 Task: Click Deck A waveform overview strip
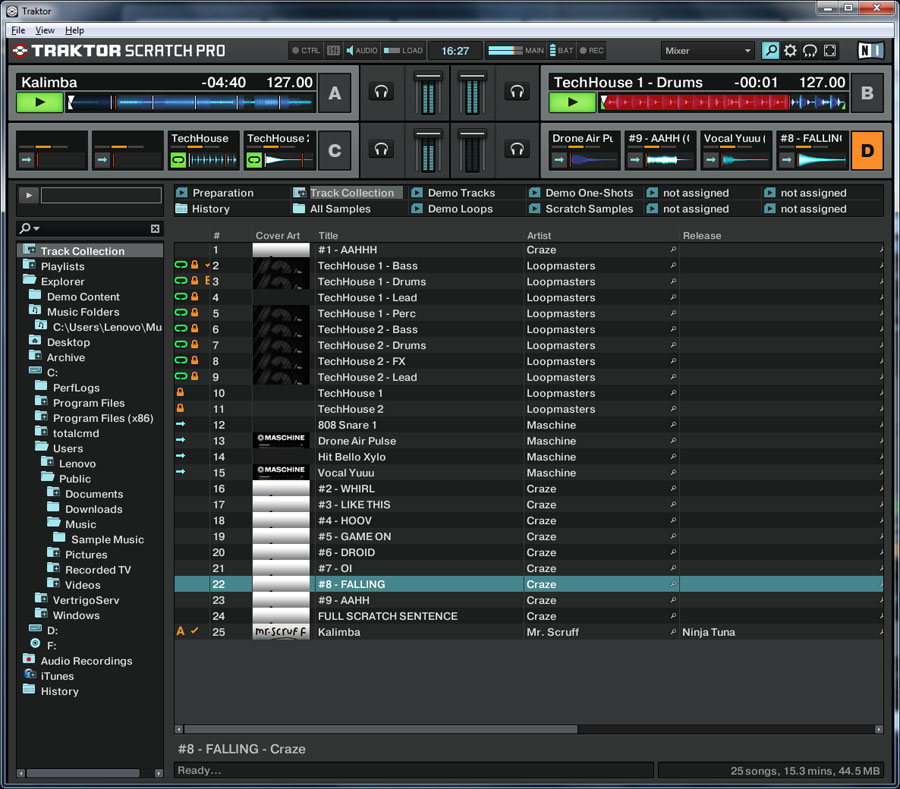point(190,103)
